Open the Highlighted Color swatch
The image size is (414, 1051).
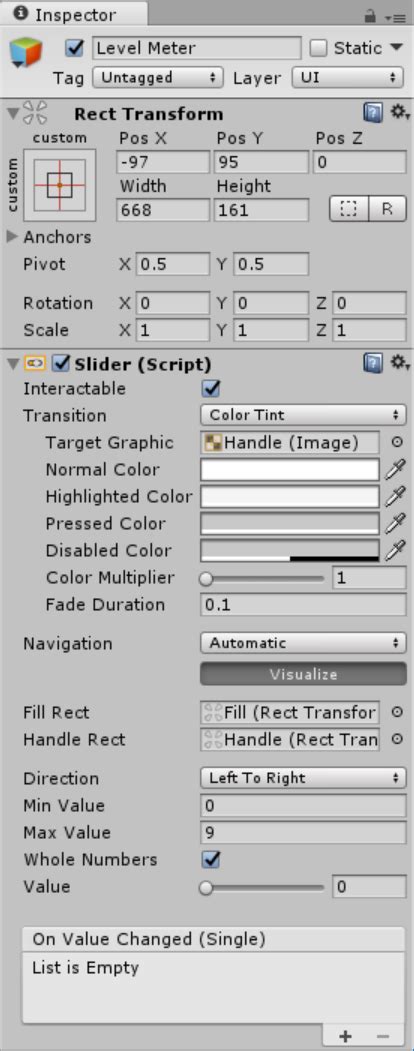(x=289, y=497)
